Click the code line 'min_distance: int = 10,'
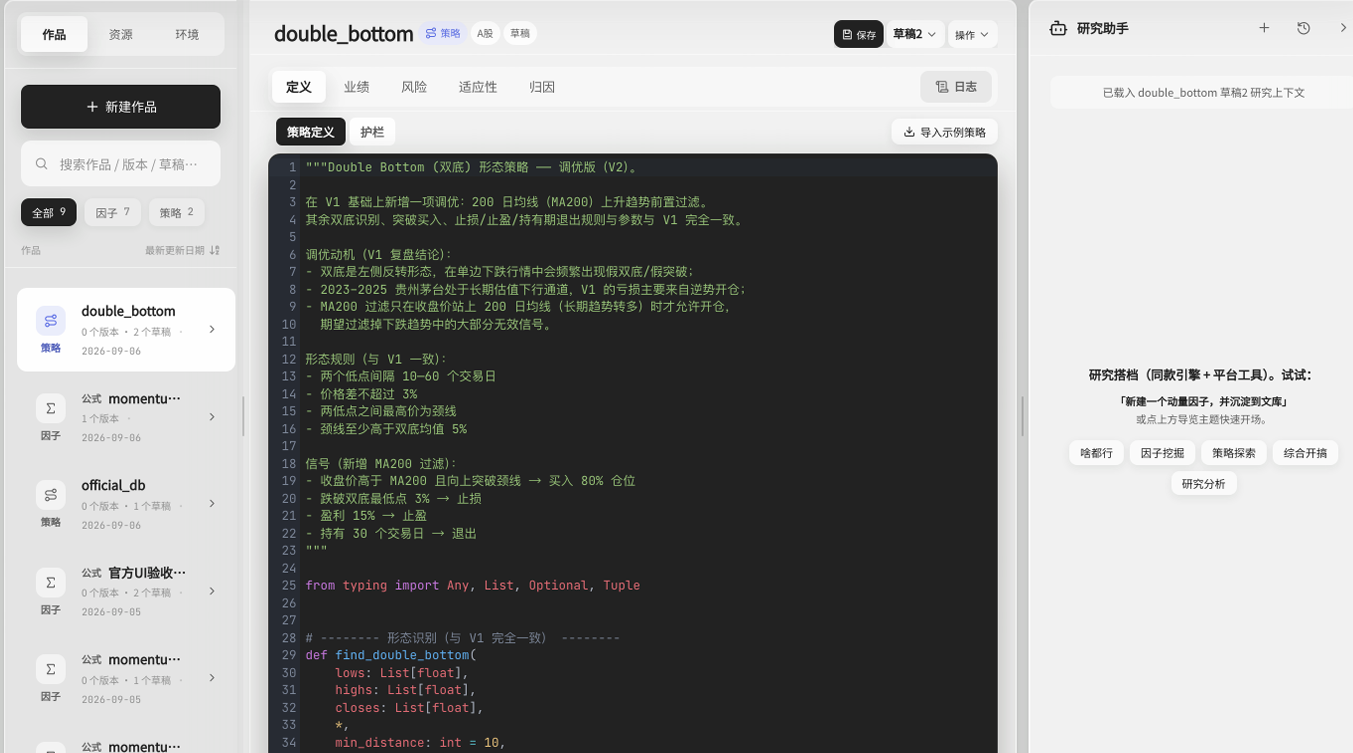This screenshot has height=753, width=1353. tap(420, 742)
